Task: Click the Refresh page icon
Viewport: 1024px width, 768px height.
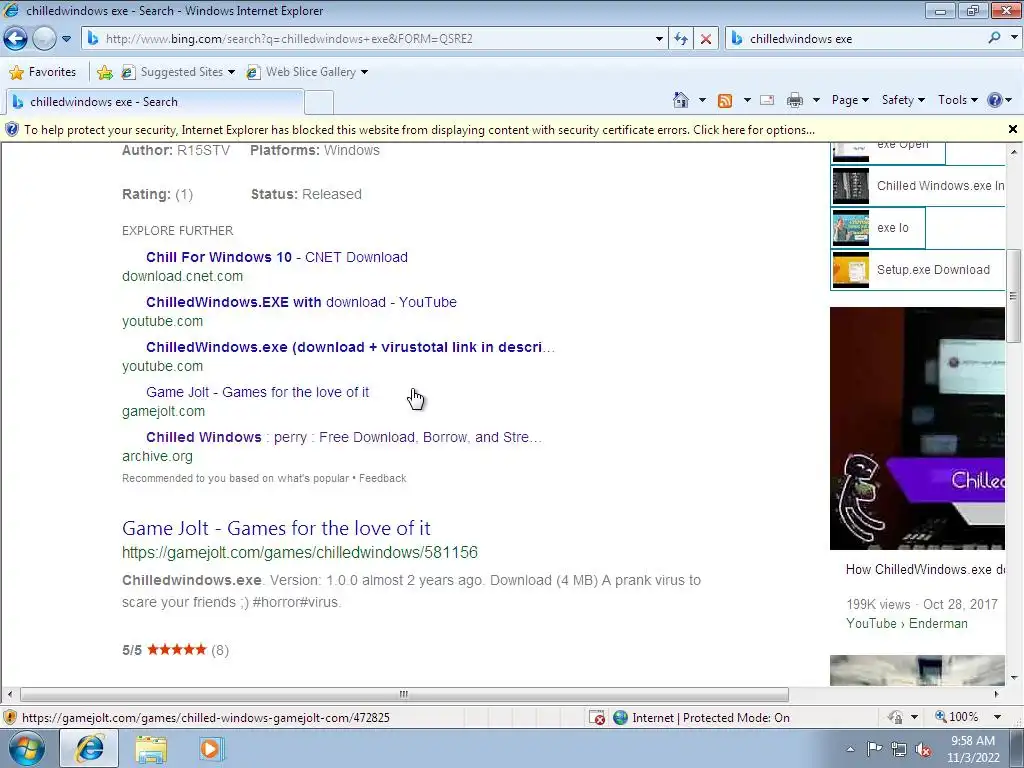Action: pos(681,39)
